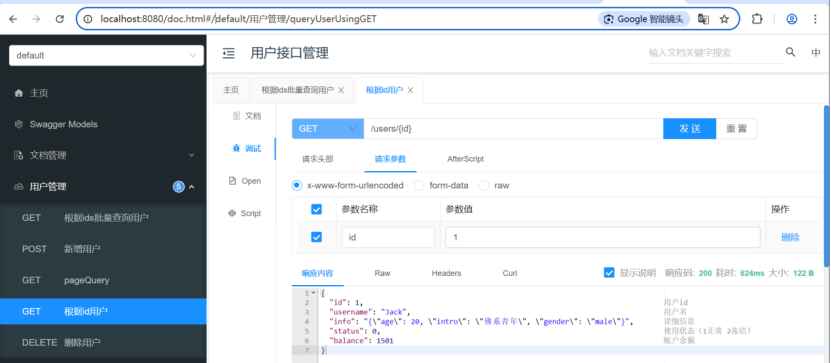This screenshot has width=831, height=363.
Task: Open the default group dropdown
Action: tap(106, 55)
